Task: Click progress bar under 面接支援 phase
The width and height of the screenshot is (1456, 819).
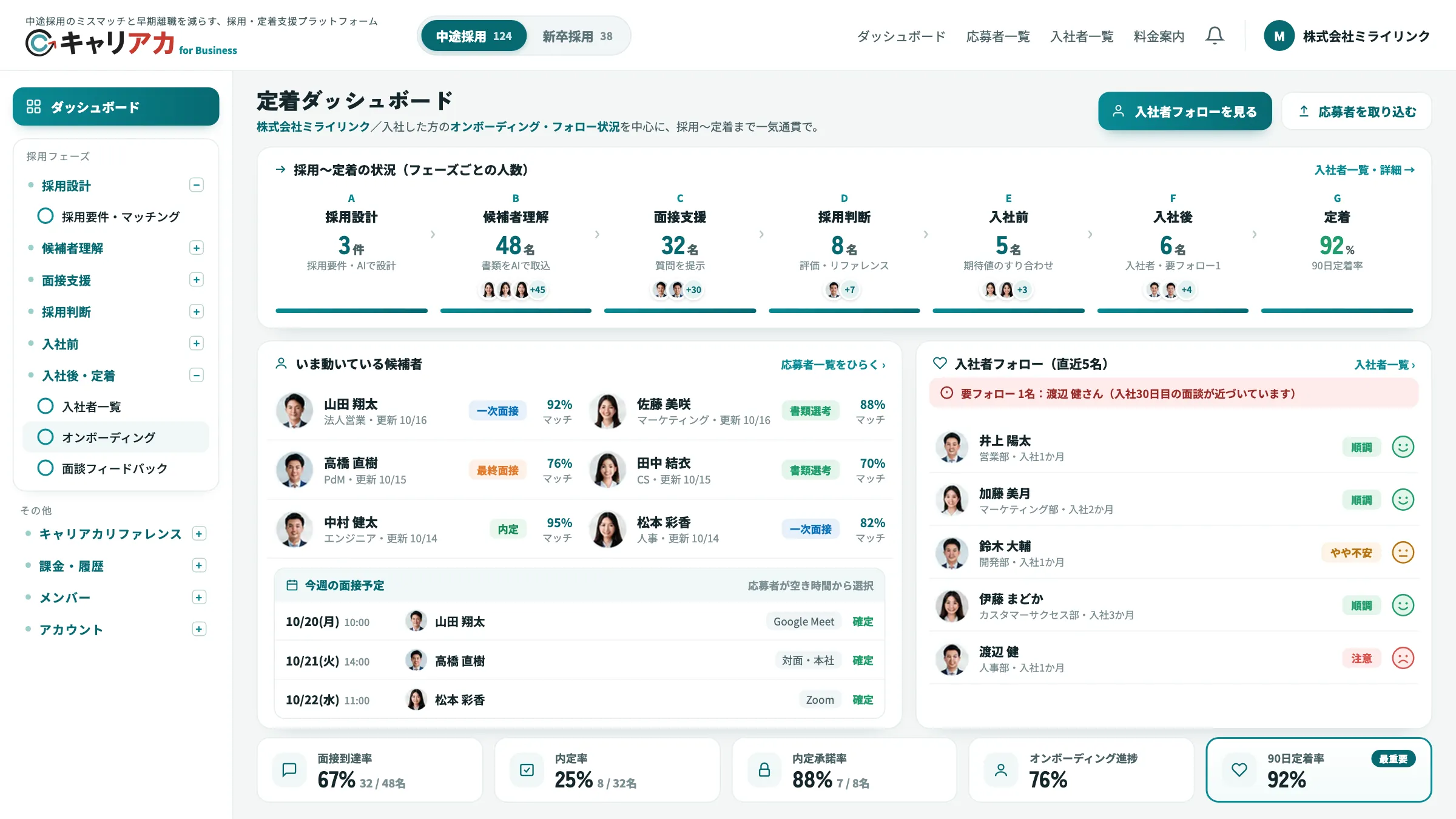Action: (680, 311)
